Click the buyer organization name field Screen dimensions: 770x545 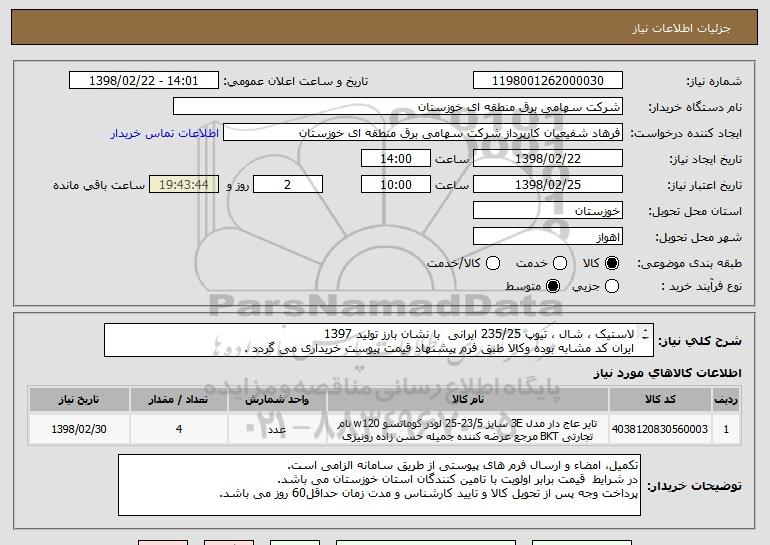coord(398,107)
